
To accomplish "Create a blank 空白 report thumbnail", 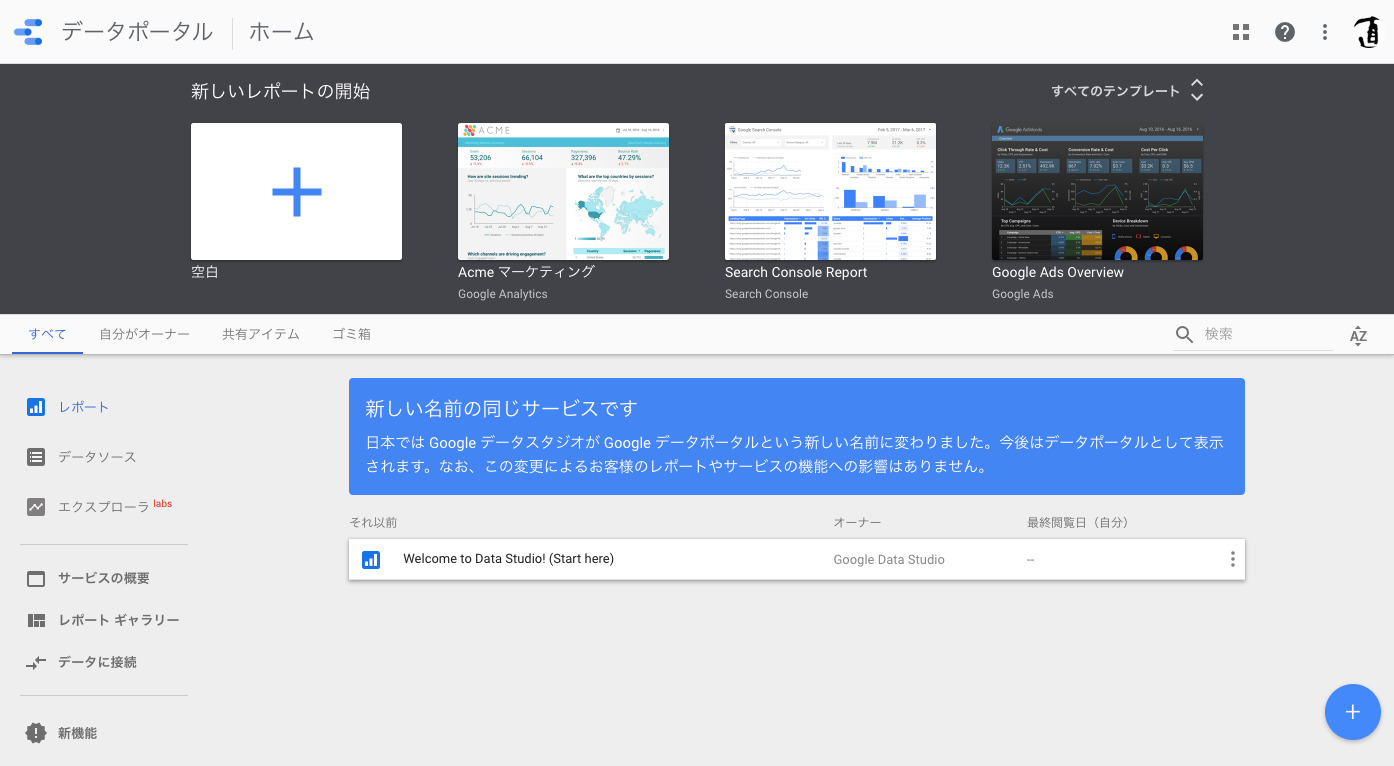I will [x=296, y=191].
